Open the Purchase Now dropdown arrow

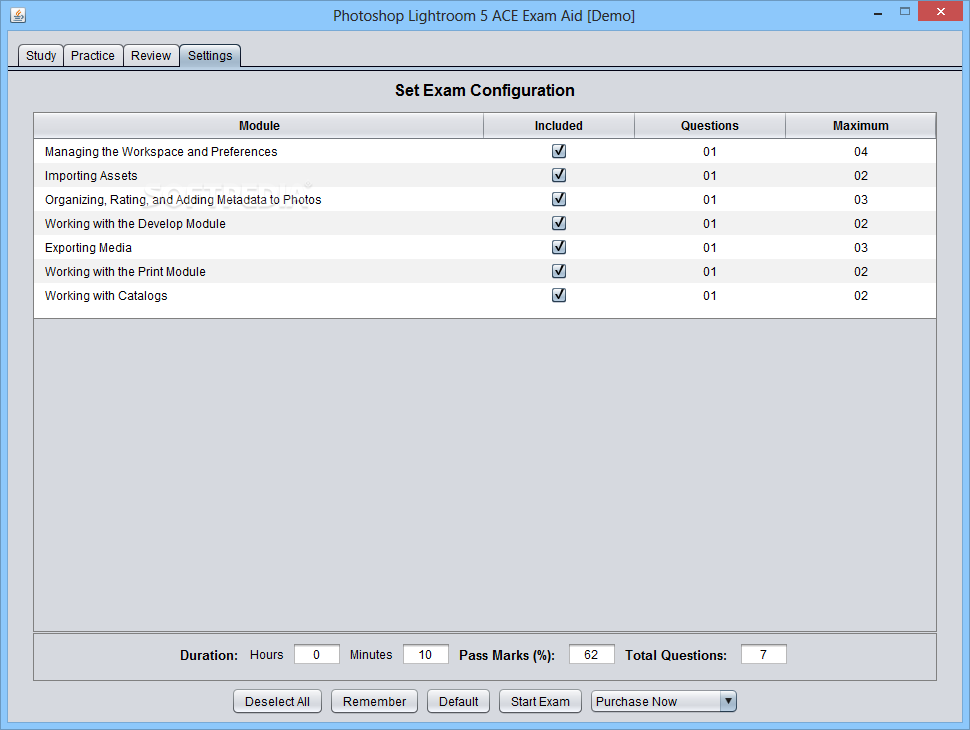728,701
